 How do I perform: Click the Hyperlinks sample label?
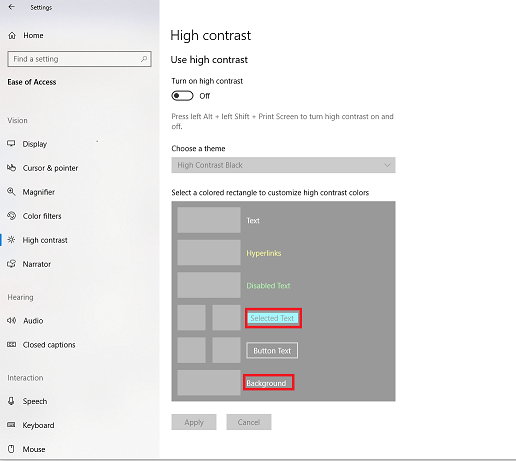pos(264,253)
